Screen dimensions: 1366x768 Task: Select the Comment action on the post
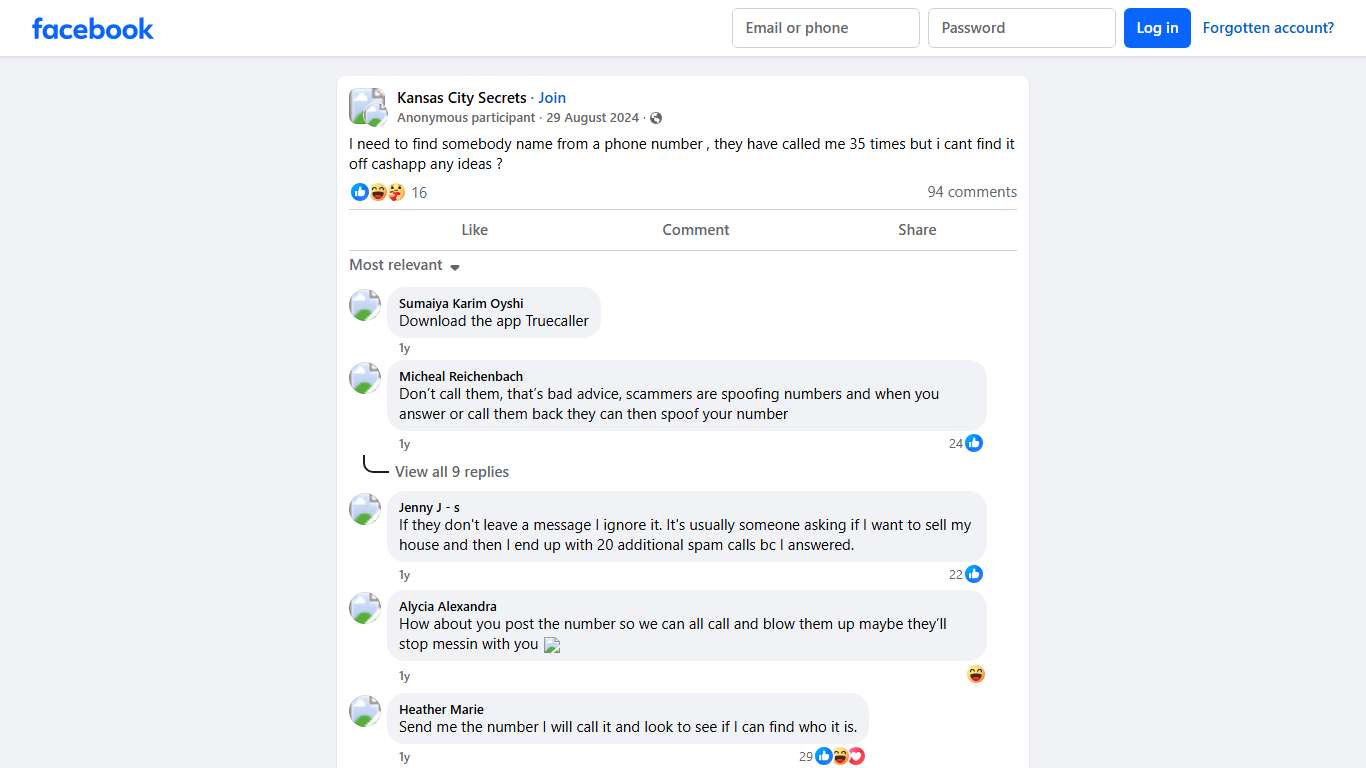coord(695,230)
